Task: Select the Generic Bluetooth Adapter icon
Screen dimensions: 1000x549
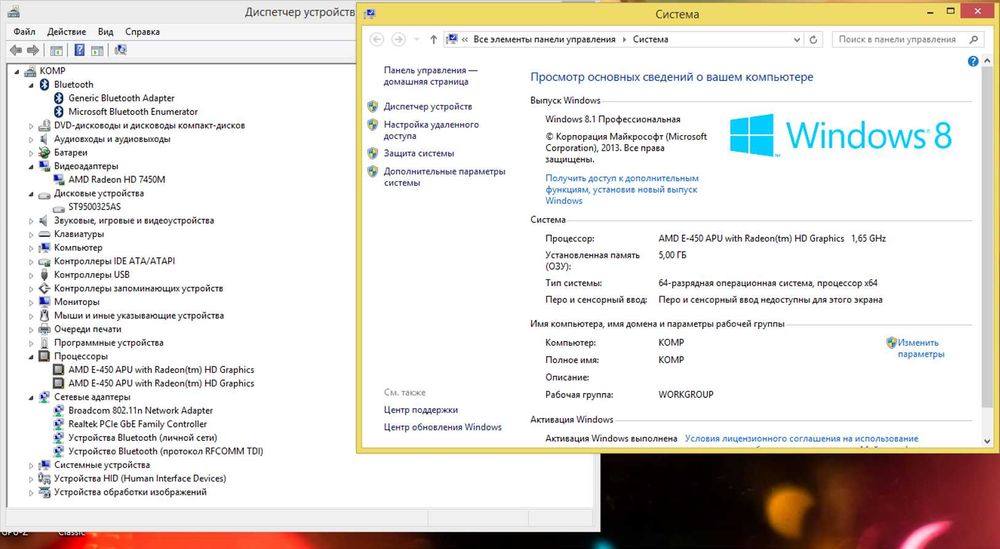Action: pyautogui.click(x=59, y=98)
